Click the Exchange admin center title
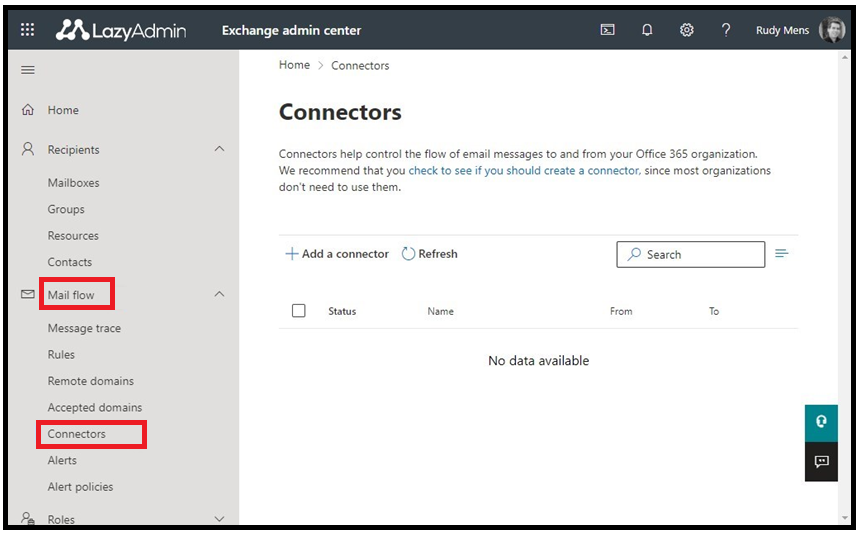Image resolution: width=859 pixels, height=535 pixels. click(x=291, y=30)
